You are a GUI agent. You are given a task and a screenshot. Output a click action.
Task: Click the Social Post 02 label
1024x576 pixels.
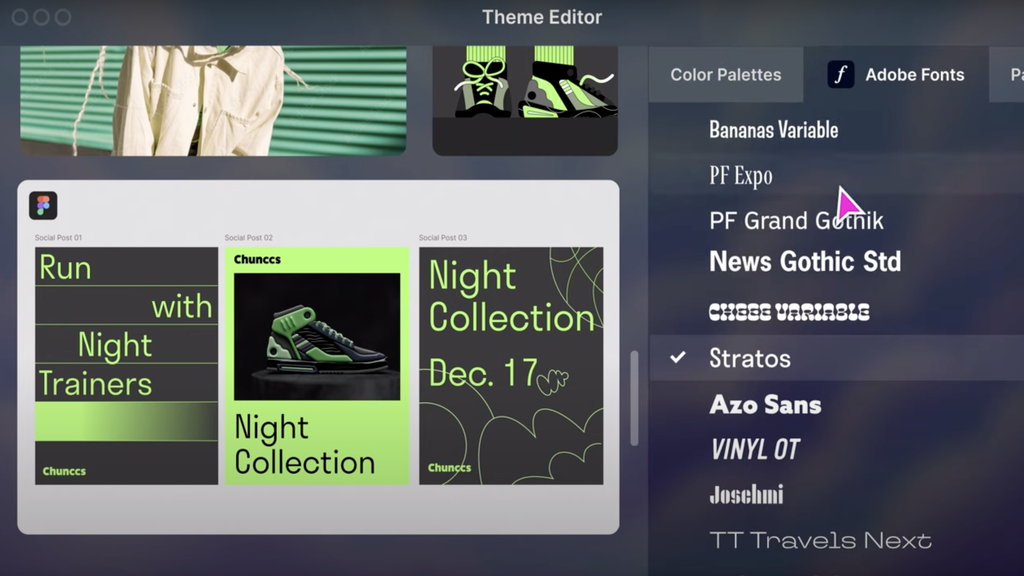[x=249, y=238]
